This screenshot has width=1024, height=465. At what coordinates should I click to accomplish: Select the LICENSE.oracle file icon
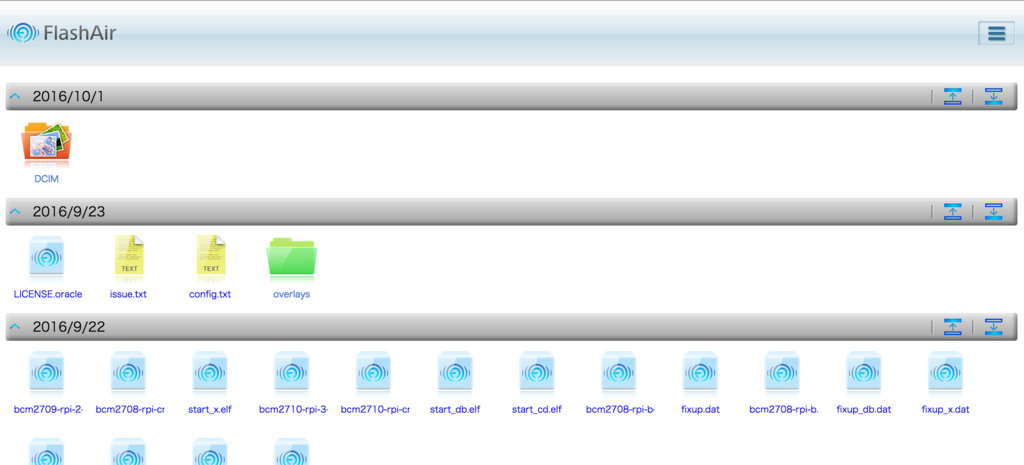46,257
